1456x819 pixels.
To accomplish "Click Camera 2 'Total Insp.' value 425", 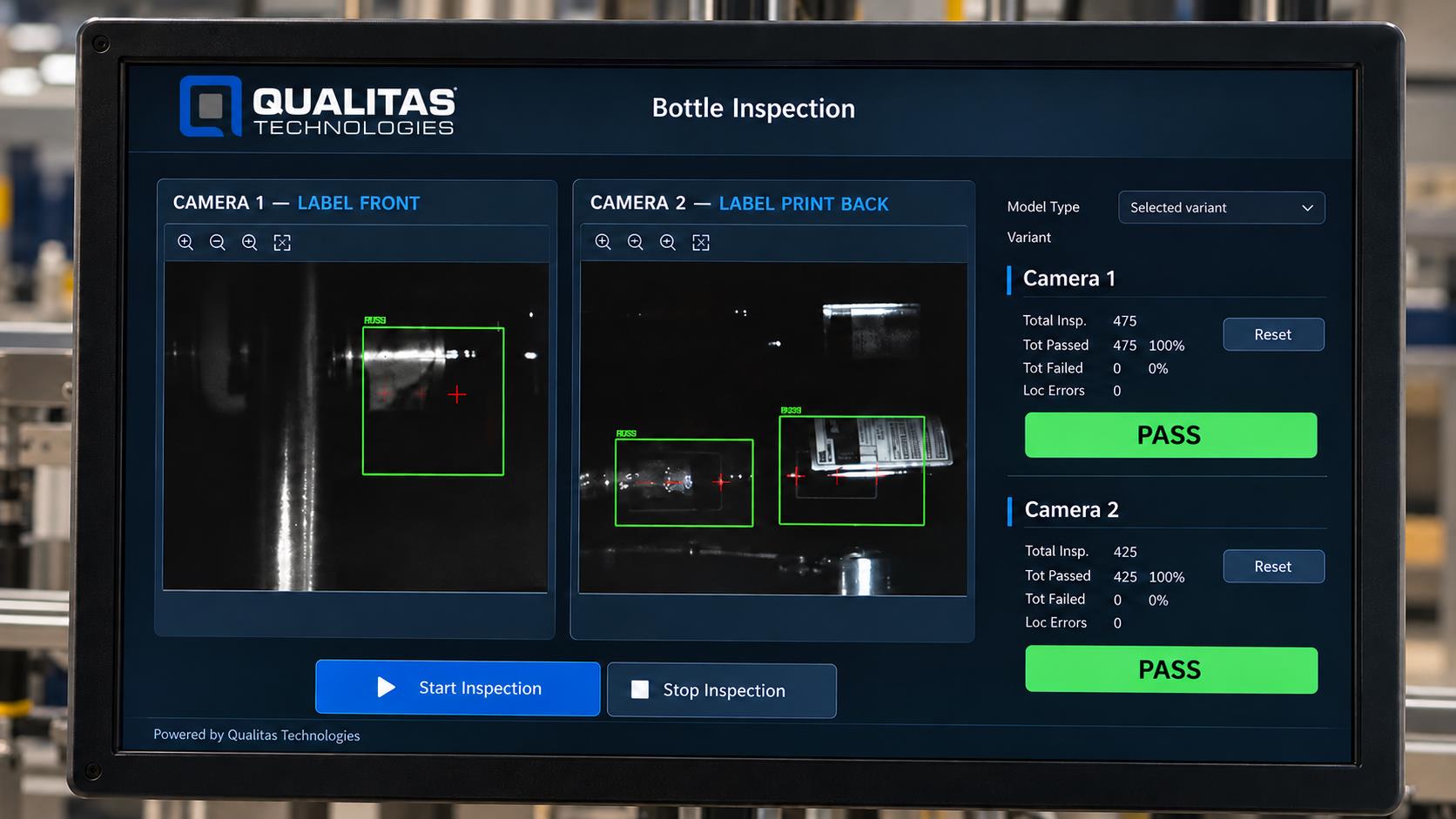I will point(1125,552).
